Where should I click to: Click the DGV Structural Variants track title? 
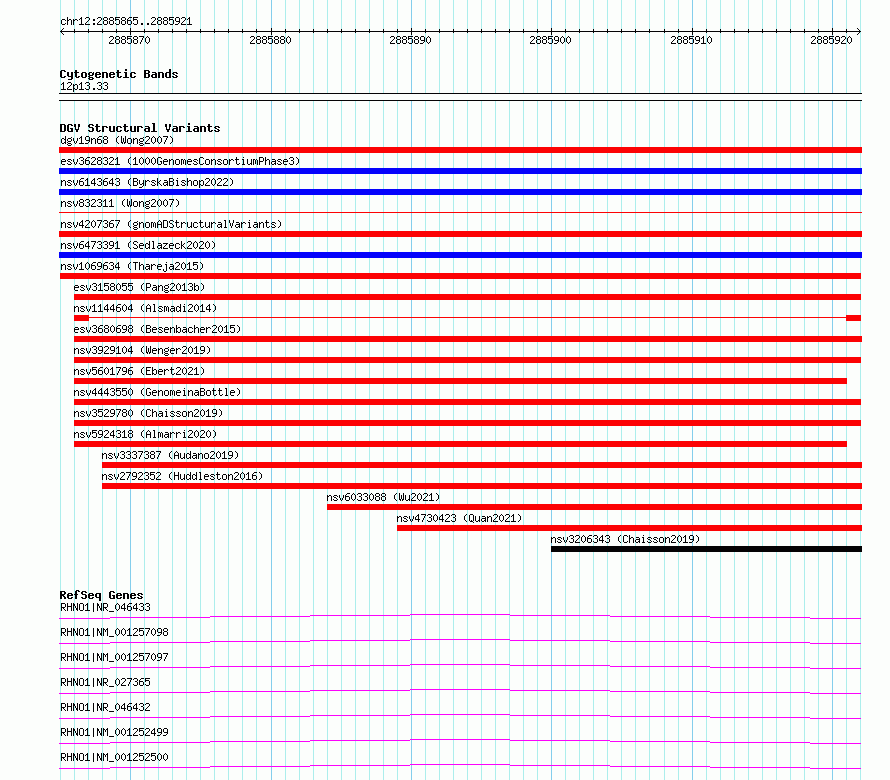click(x=140, y=128)
